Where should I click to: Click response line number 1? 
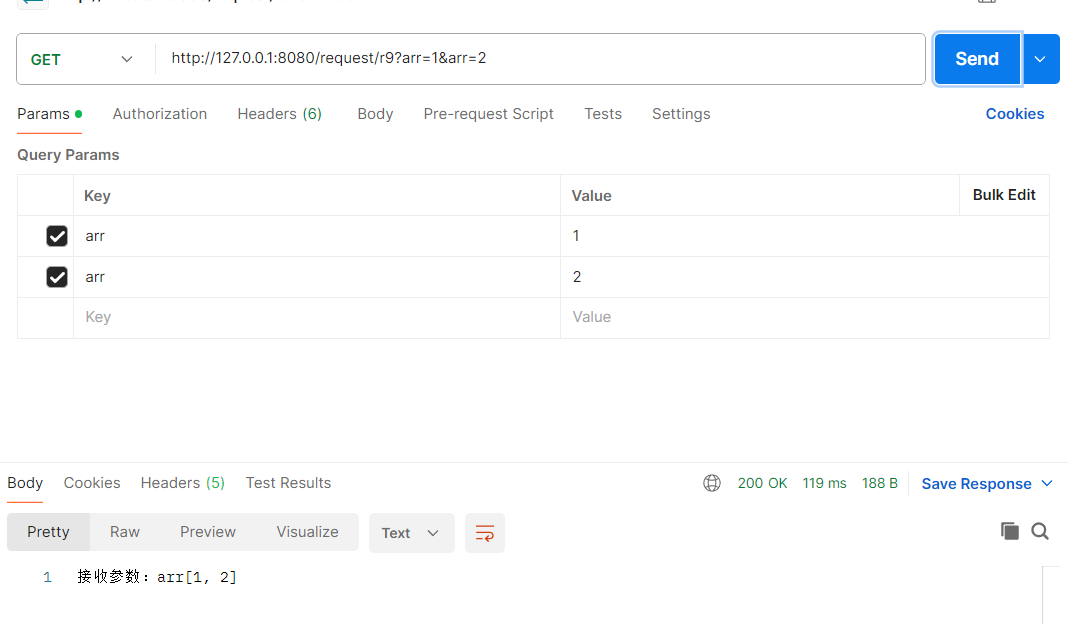pos(47,578)
